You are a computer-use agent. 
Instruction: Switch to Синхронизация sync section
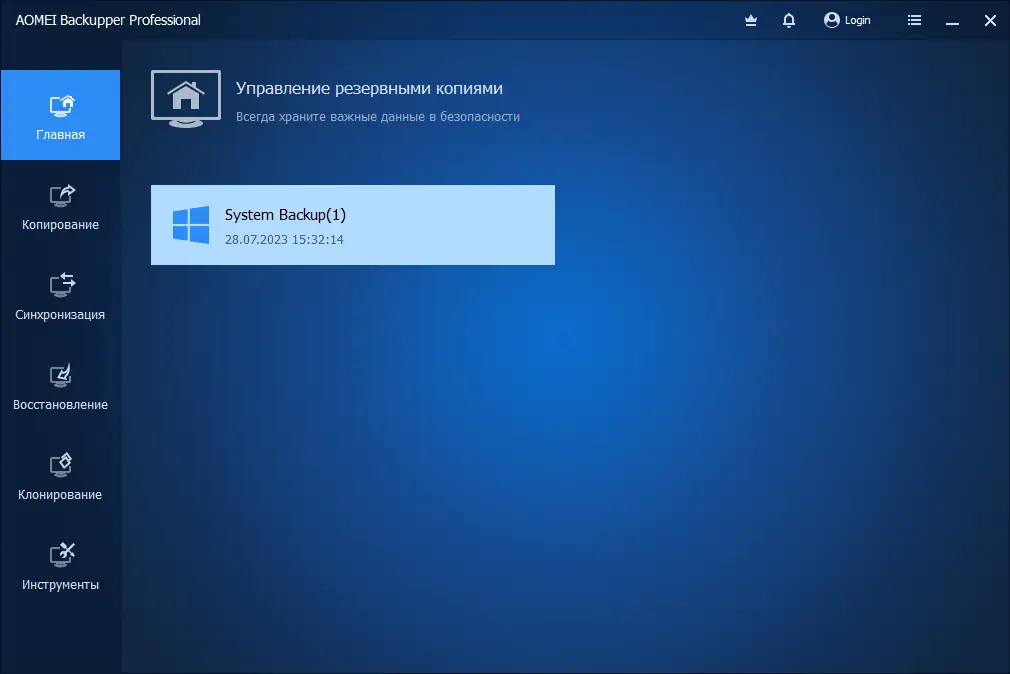61,296
